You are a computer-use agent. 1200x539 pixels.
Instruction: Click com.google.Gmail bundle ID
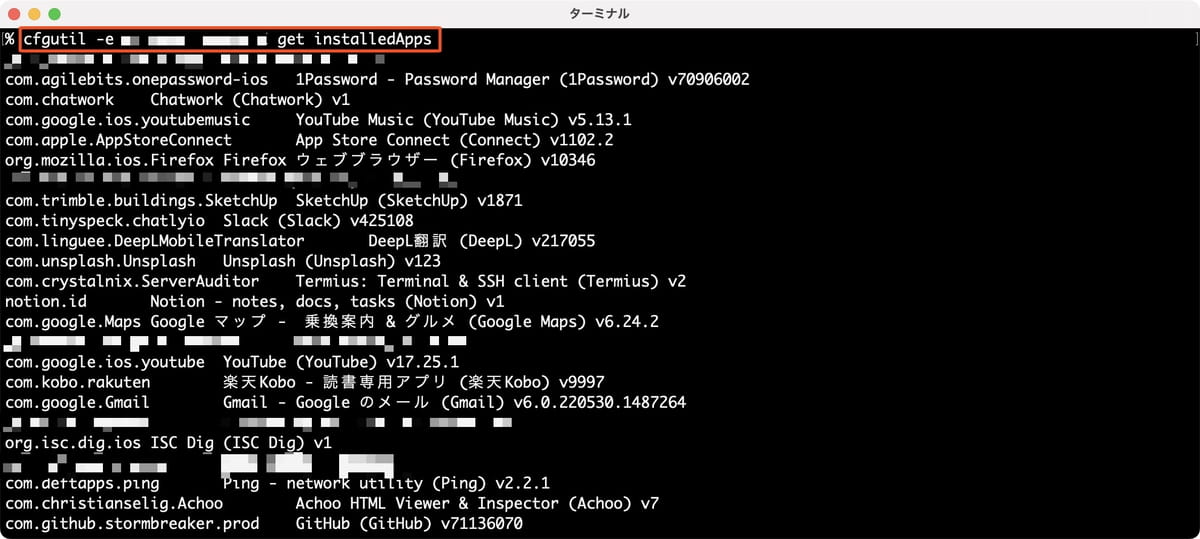[x=77, y=402]
